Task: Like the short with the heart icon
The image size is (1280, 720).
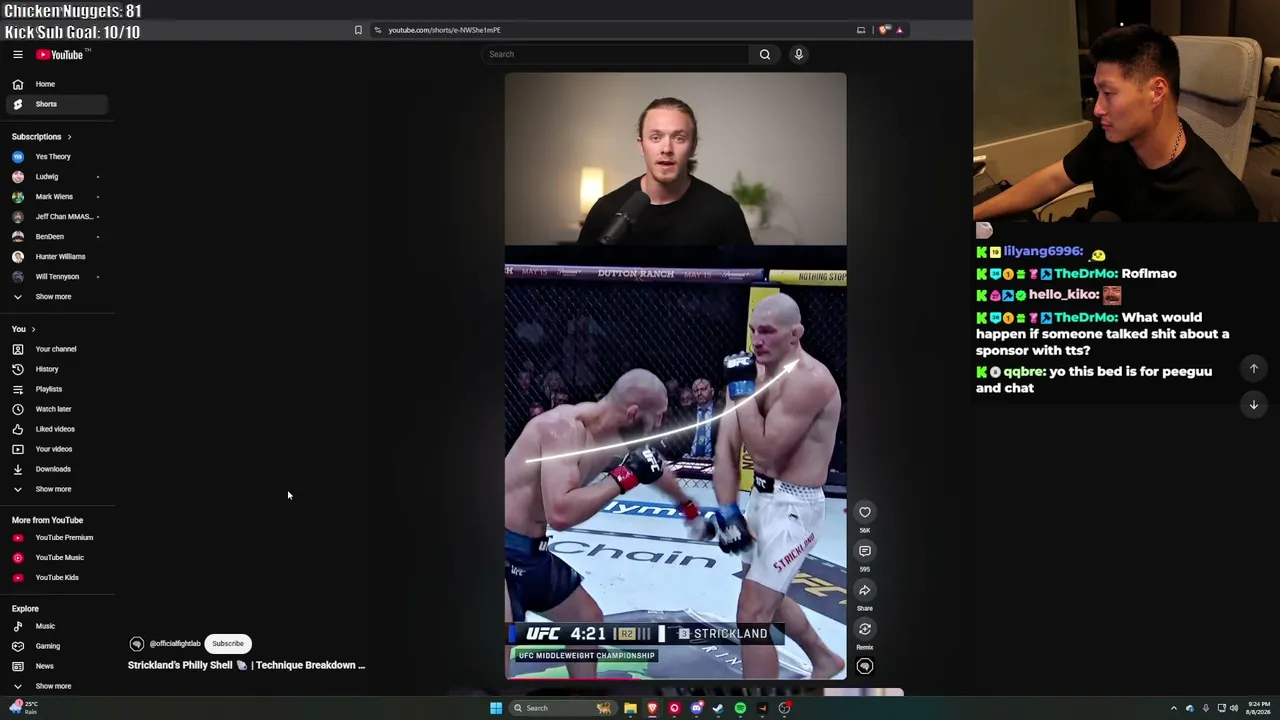Action: coord(865,512)
